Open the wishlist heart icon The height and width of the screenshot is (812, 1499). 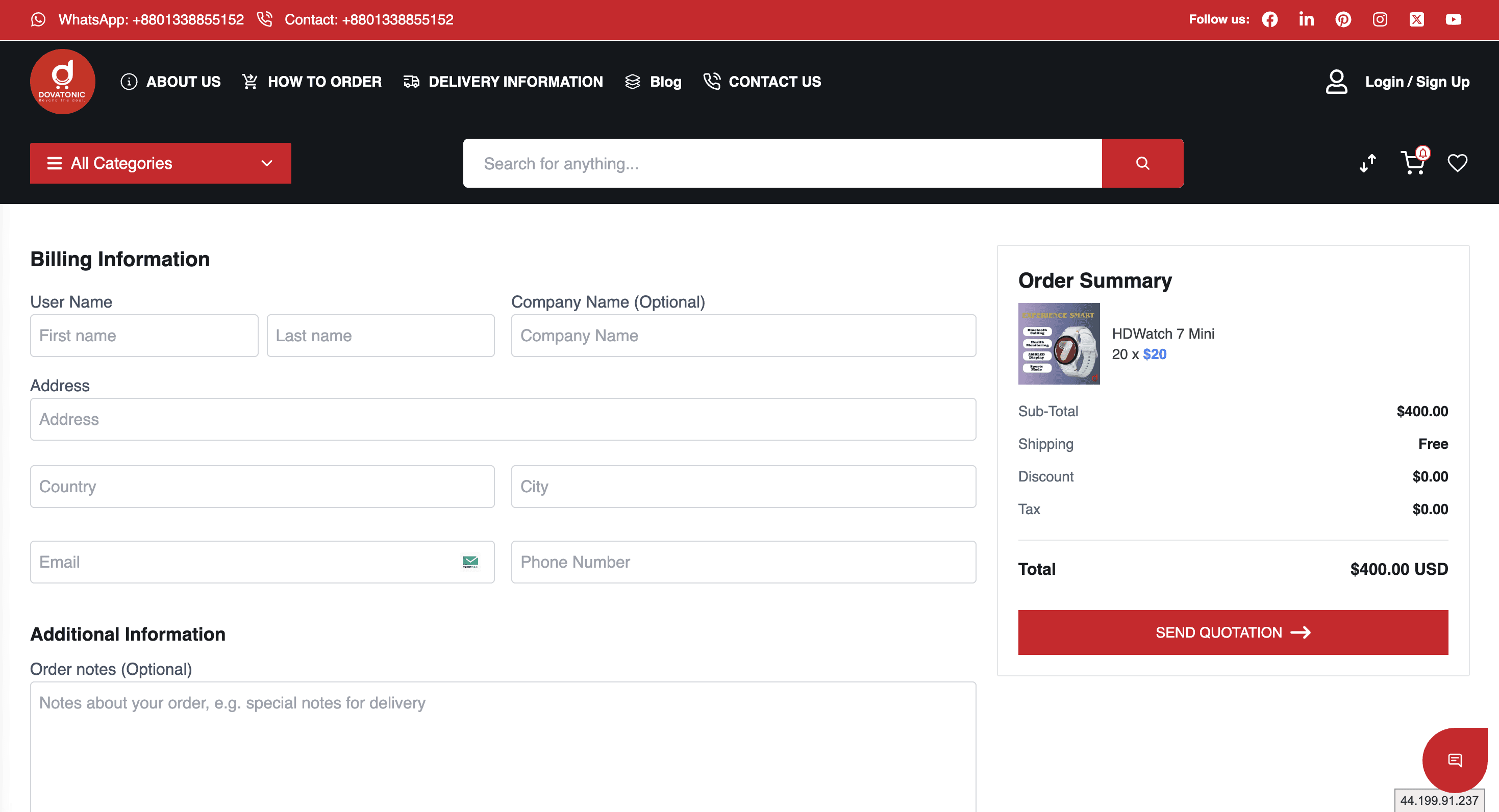(x=1457, y=163)
